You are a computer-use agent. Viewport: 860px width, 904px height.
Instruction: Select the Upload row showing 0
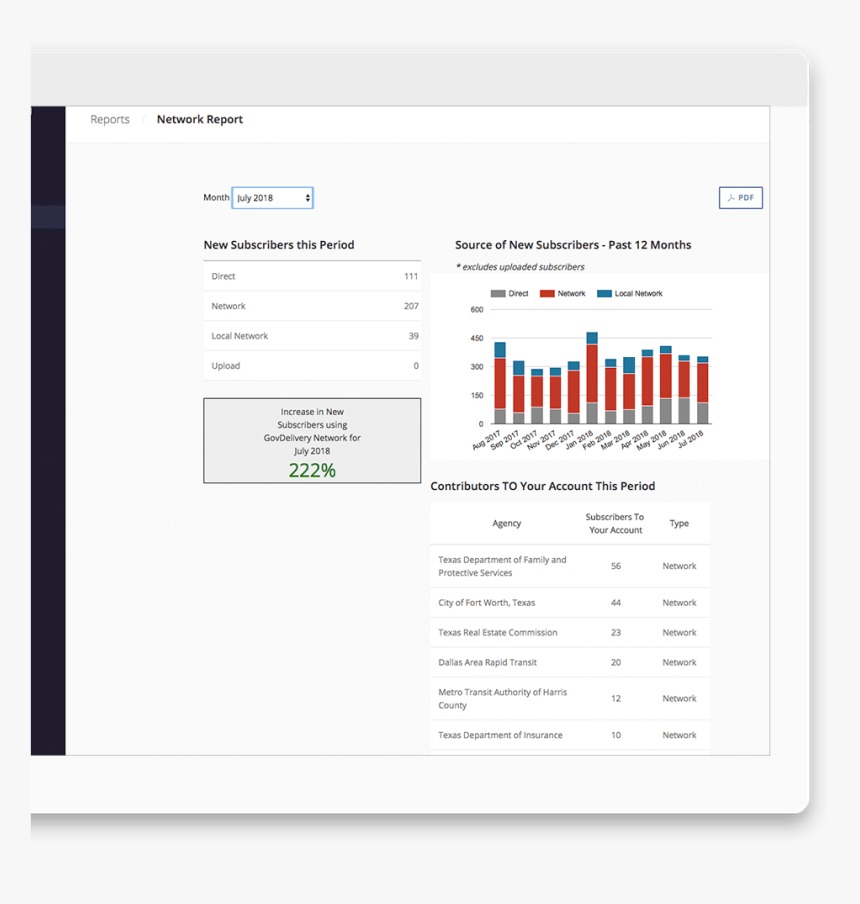pos(312,366)
